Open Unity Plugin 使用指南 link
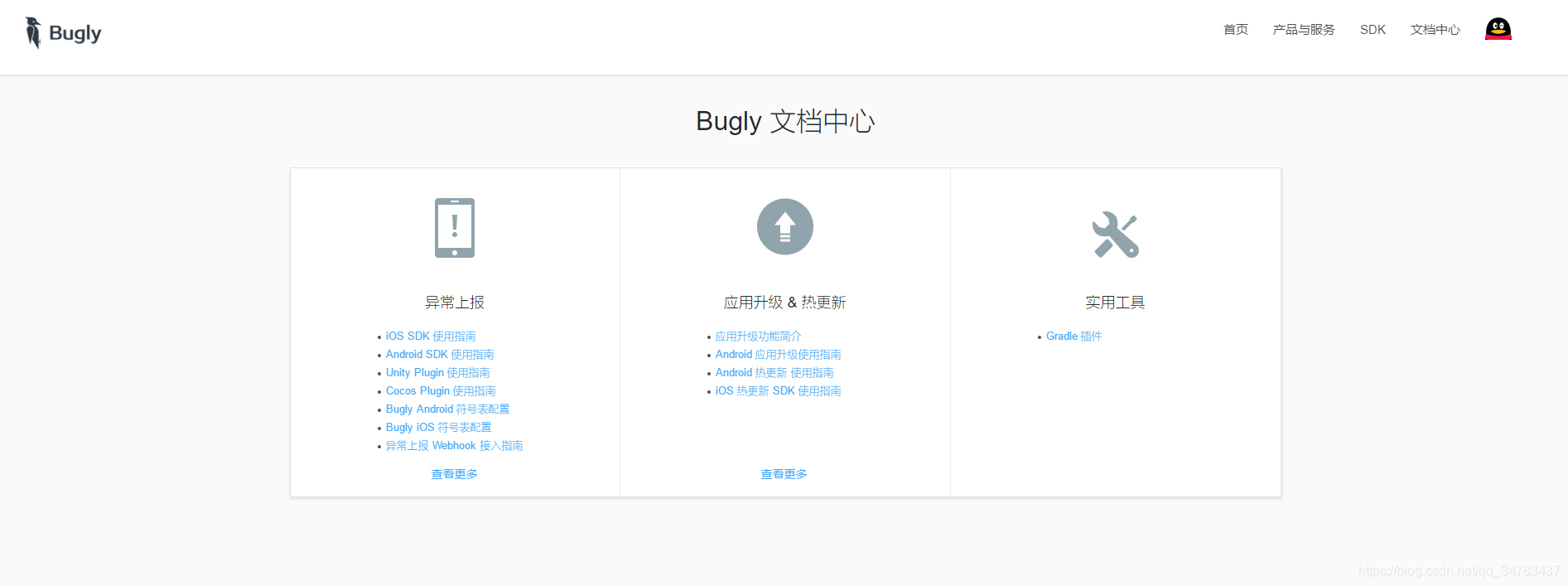Screen dimensions: 1568x586 437,373
